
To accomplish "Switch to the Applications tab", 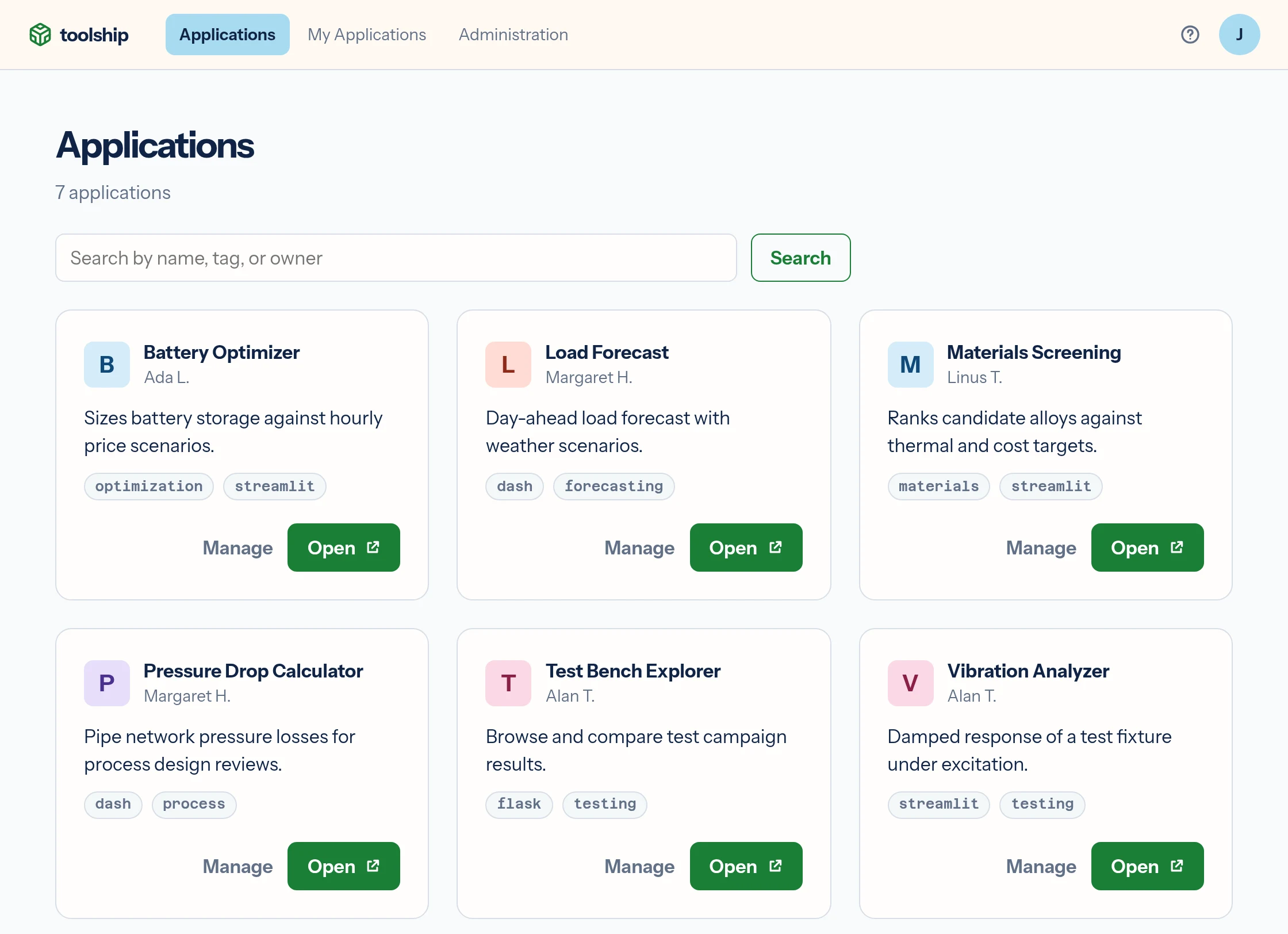I will (227, 35).
